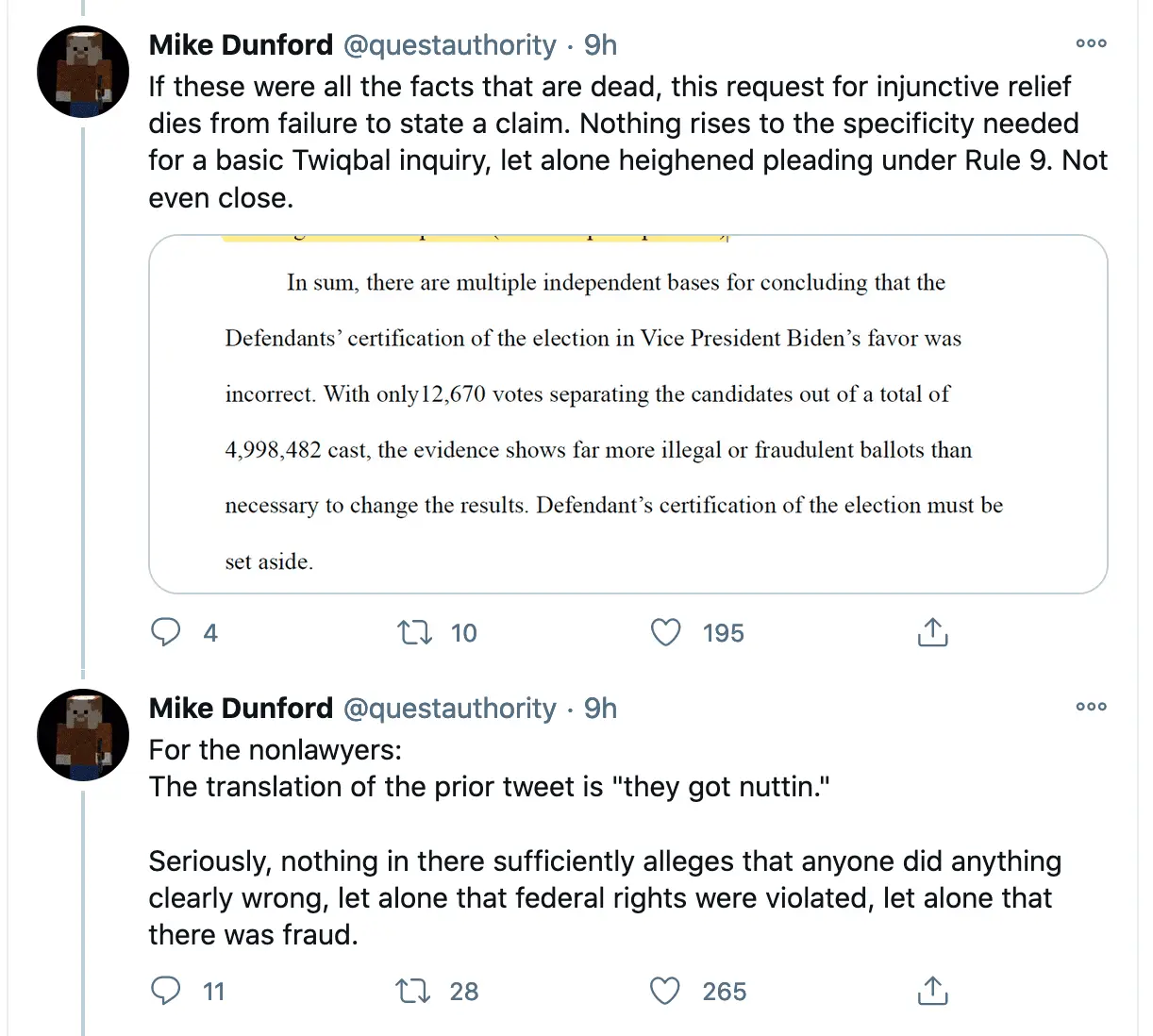Open Mike Dunford name in second tweet

point(241,709)
